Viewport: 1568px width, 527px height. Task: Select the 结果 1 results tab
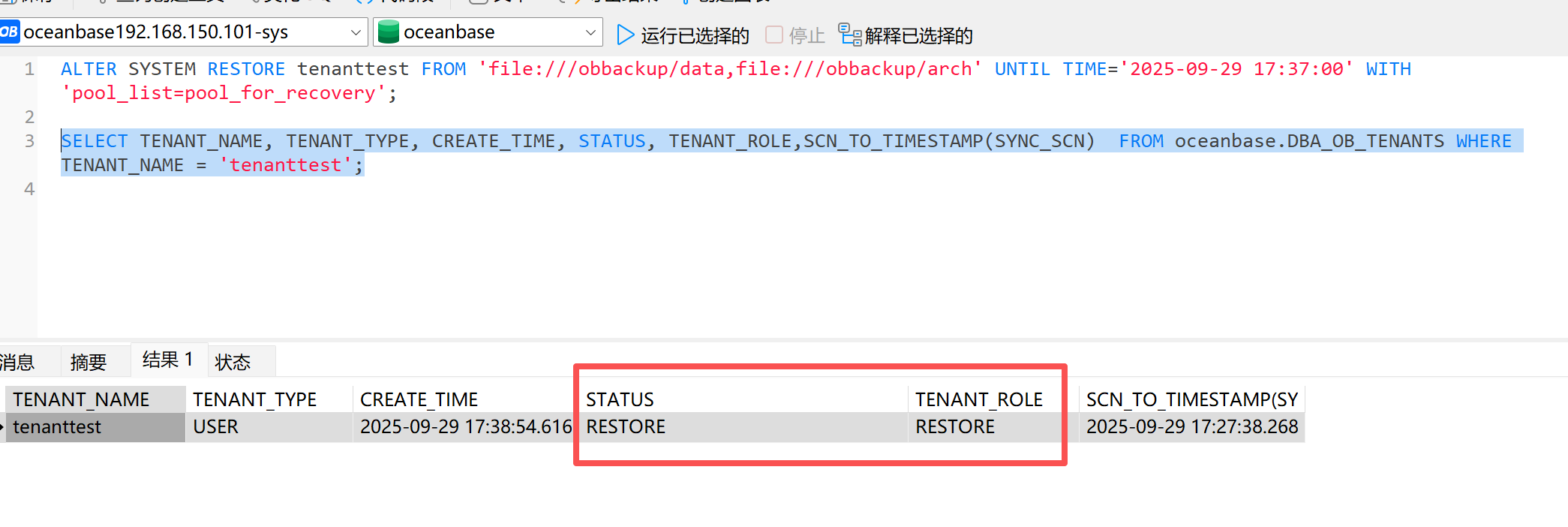[x=168, y=360]
